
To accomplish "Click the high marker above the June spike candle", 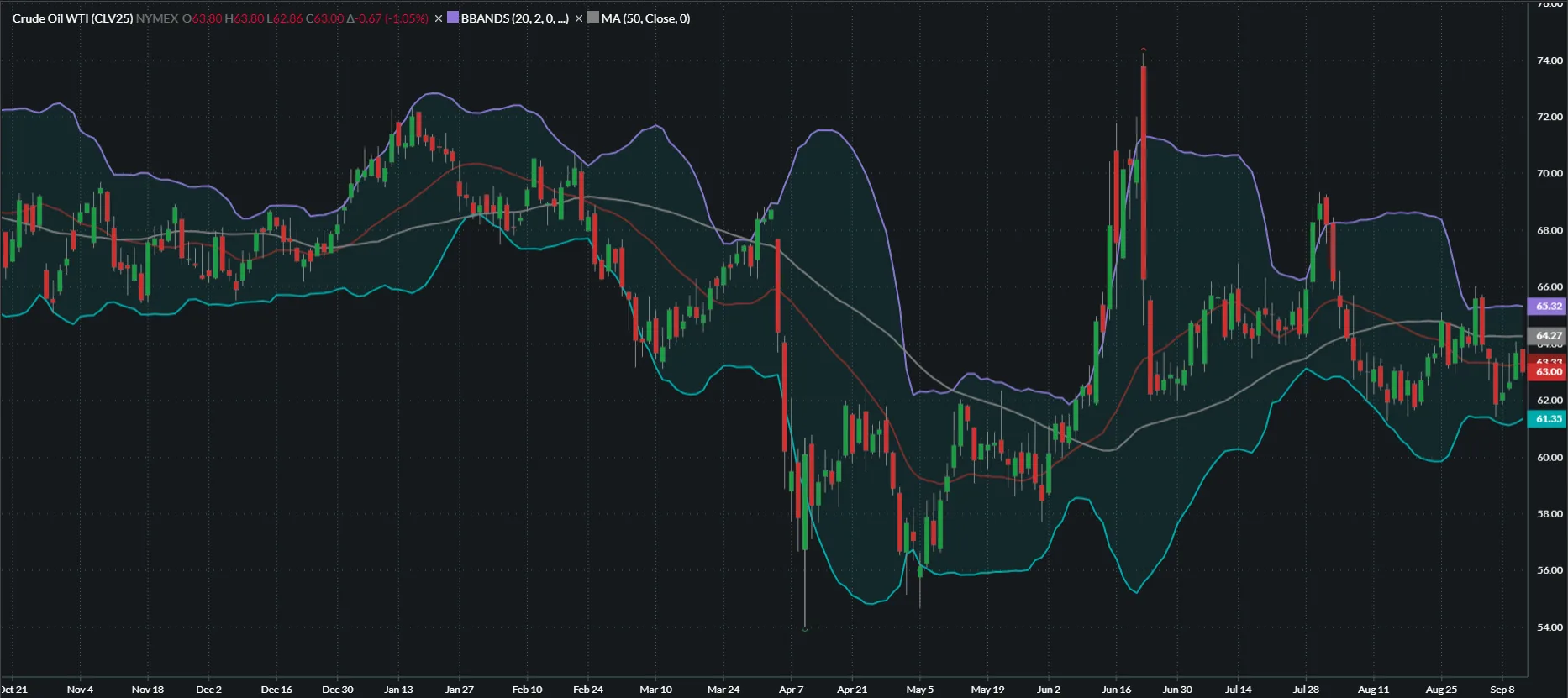I will coord(1144,50).
